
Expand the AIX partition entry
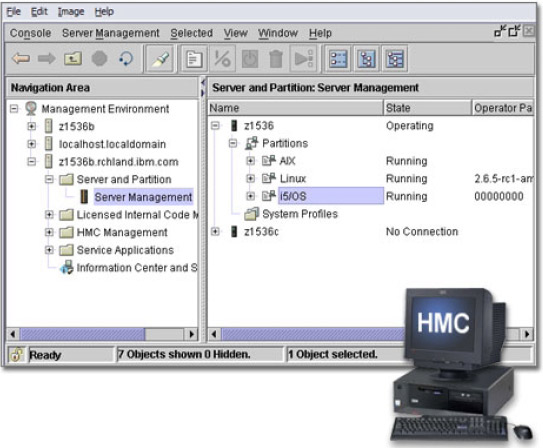pos(250,161)
